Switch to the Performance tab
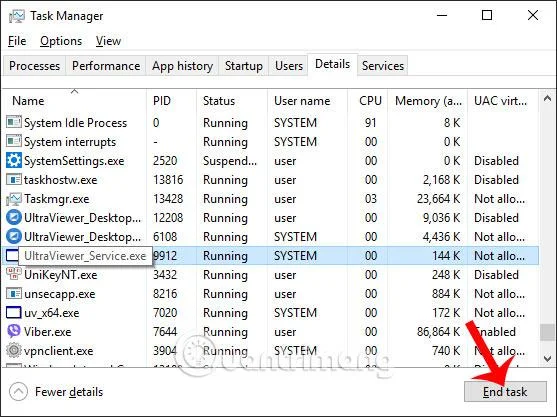 coord(106,66)
